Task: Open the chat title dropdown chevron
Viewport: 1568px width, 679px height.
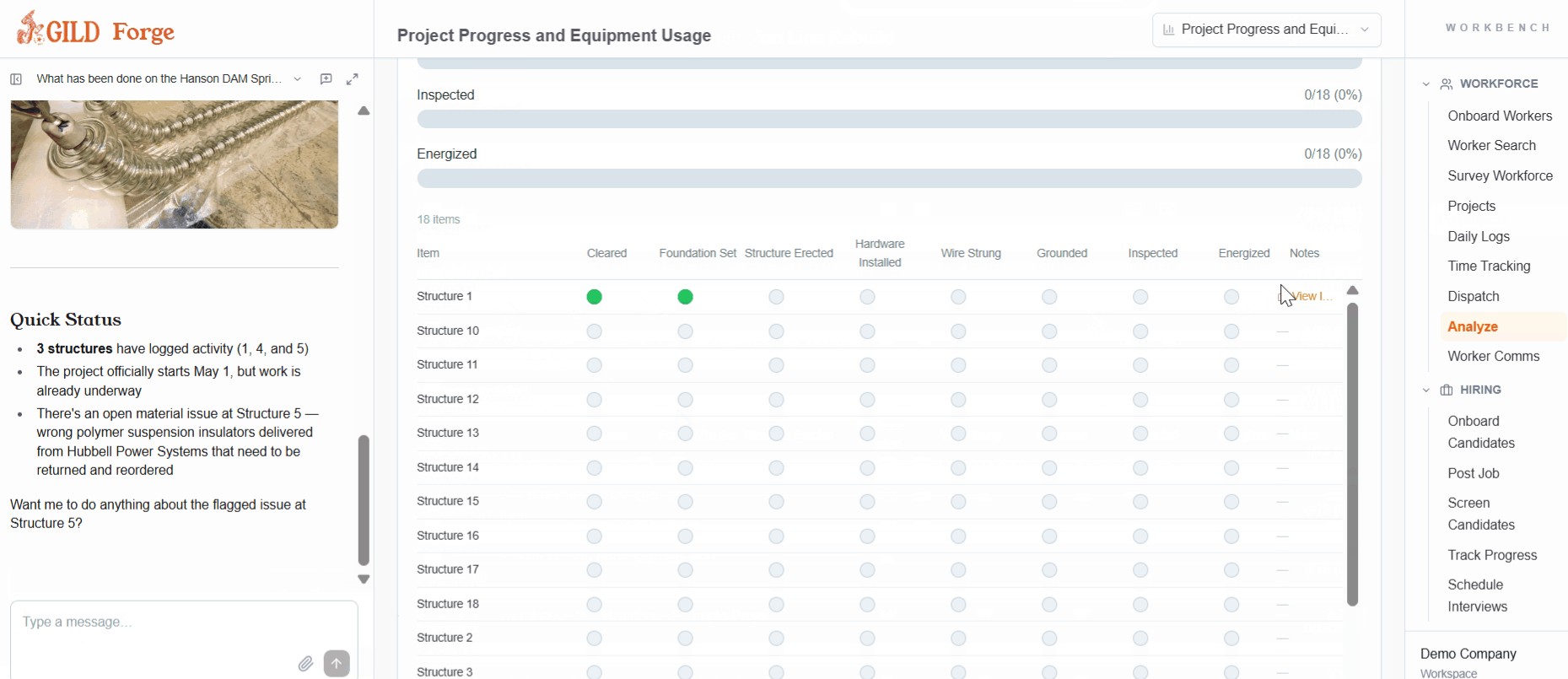Action: coord(297,79)
